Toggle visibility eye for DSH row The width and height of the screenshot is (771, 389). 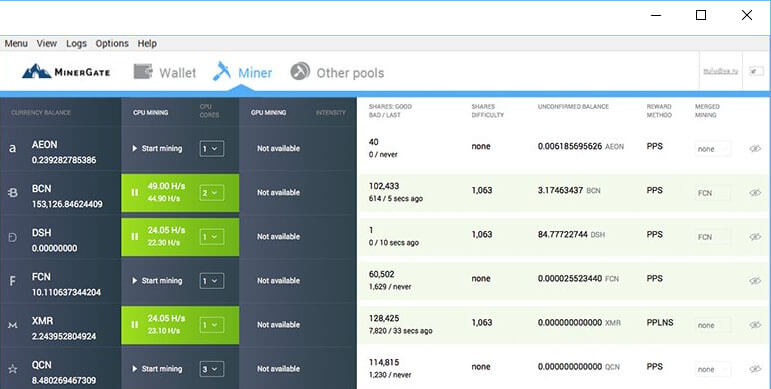tap(755, 237)
